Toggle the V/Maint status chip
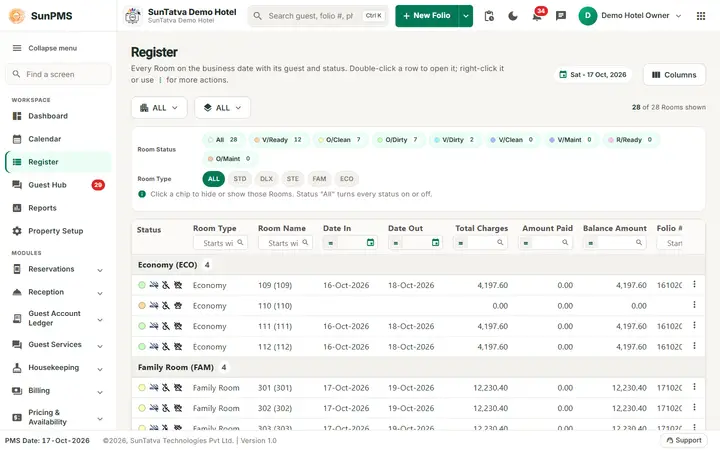 (x=571, y=140)
